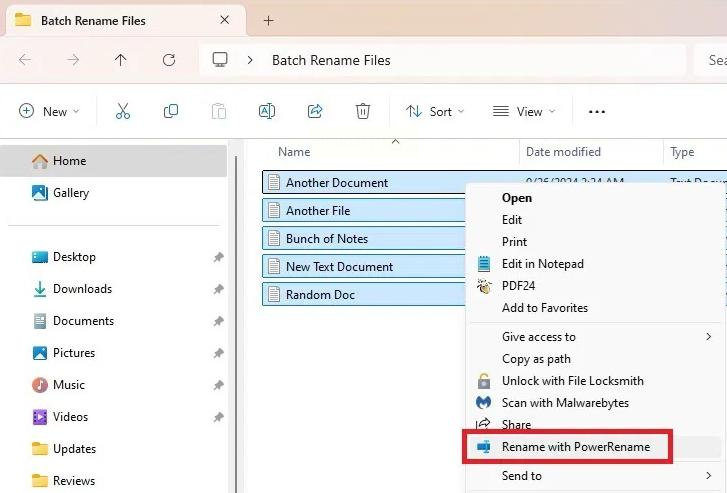This screenshot has width=727, height=493.
Task: Sort by the Date modified column header
Action: (x=563, y=152)
